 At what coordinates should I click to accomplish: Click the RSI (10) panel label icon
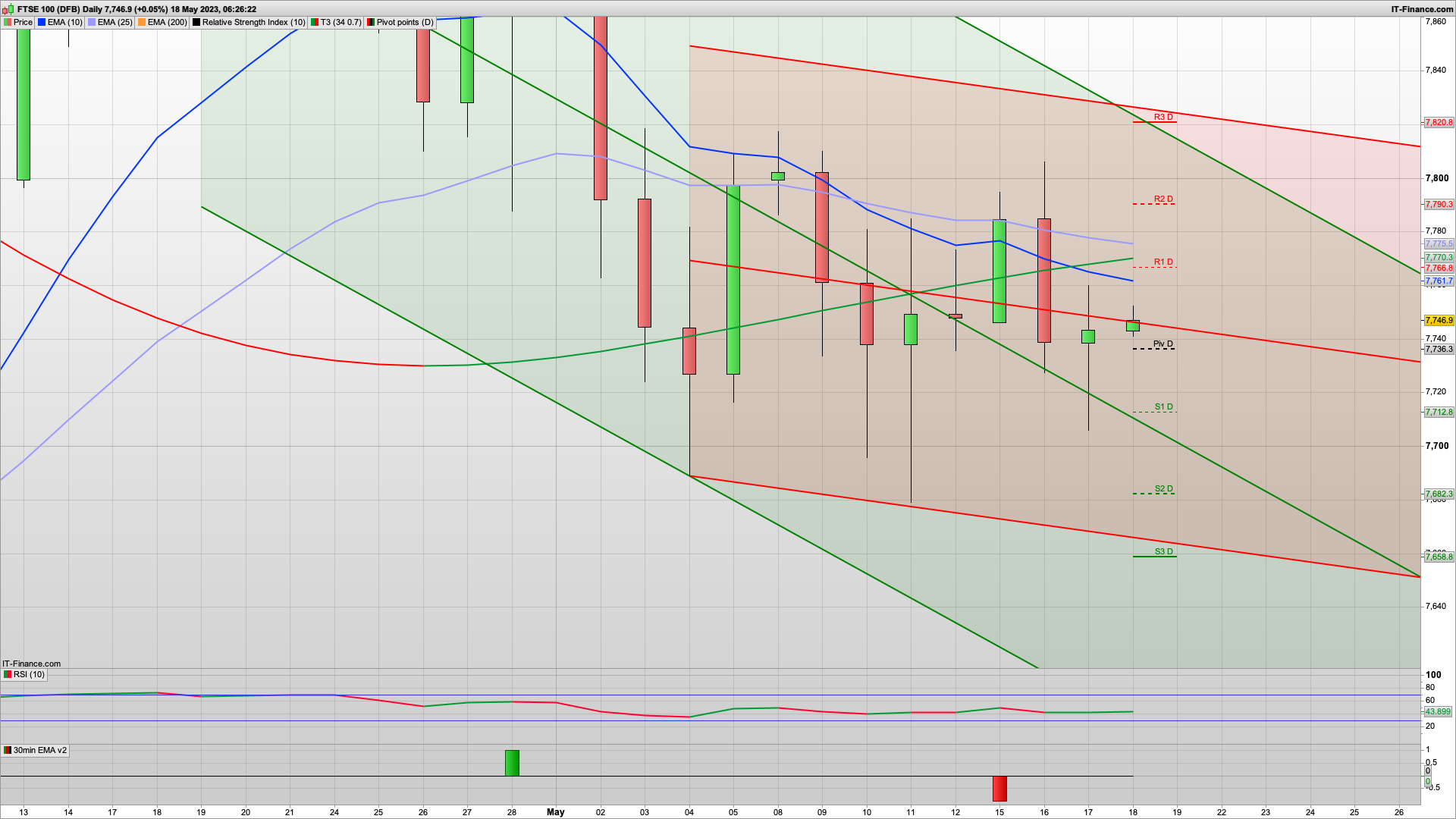[8, 674]
